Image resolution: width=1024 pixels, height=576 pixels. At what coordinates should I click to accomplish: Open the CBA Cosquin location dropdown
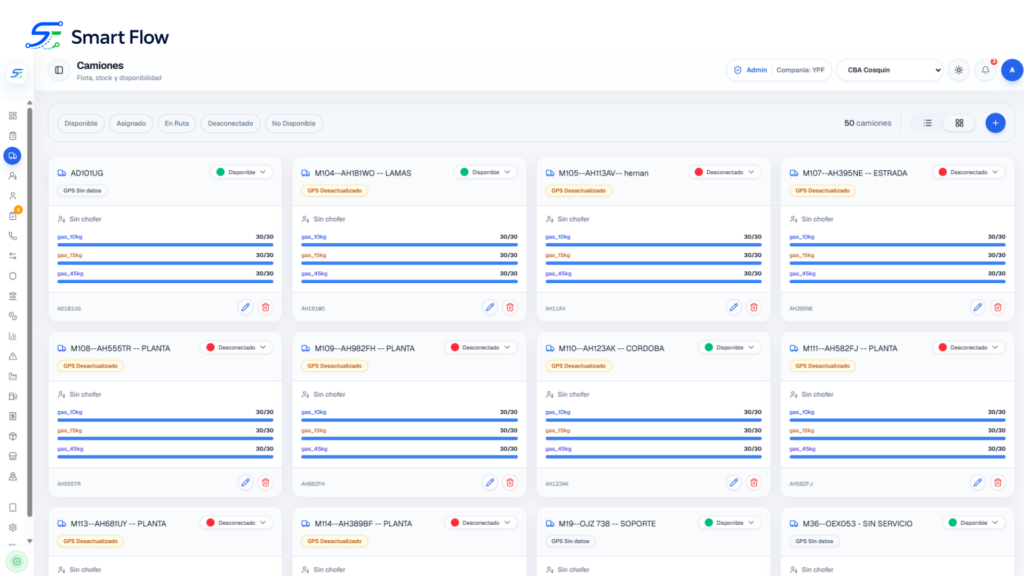890,70
